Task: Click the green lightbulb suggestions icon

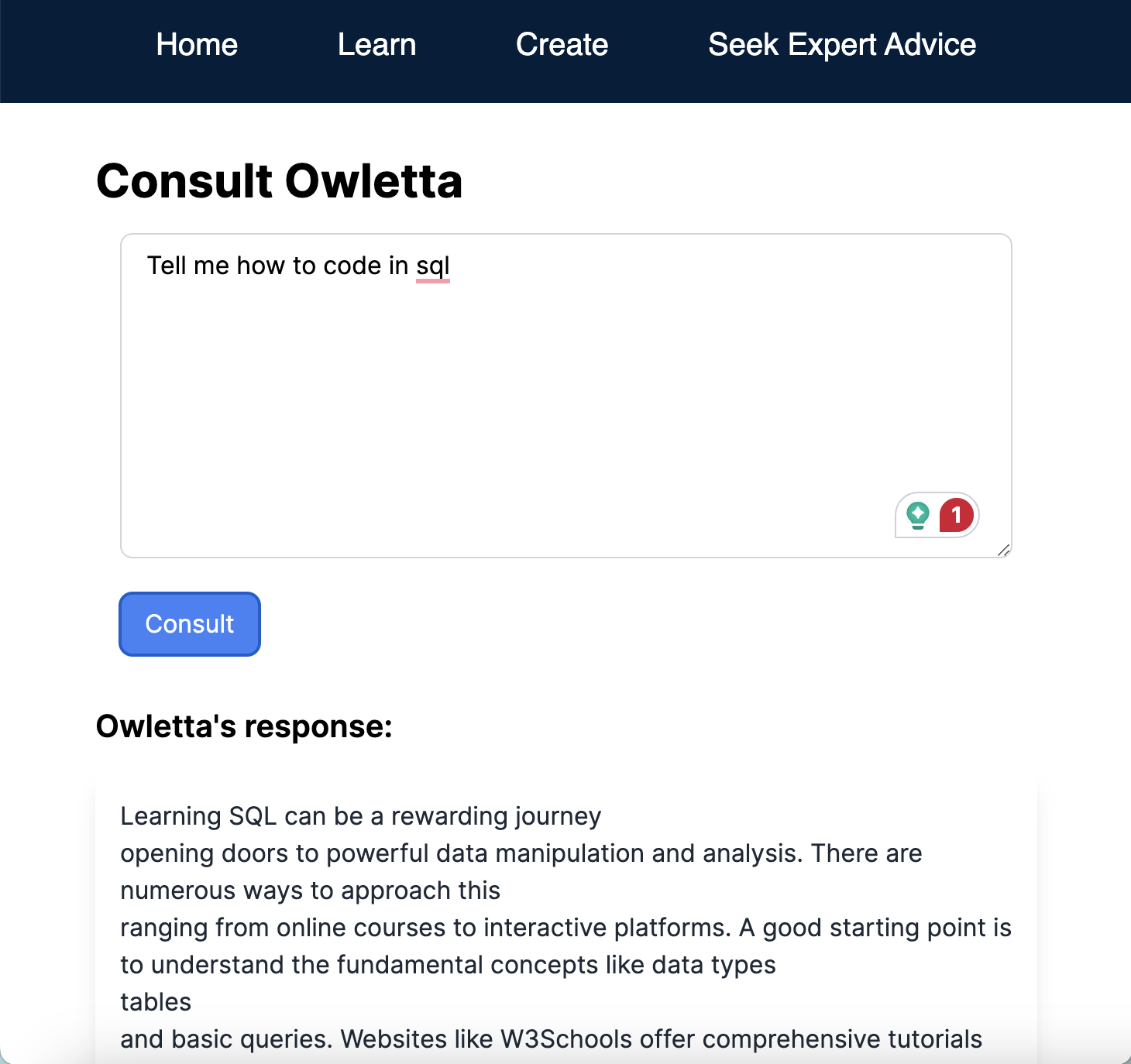Action: [918, 515]
